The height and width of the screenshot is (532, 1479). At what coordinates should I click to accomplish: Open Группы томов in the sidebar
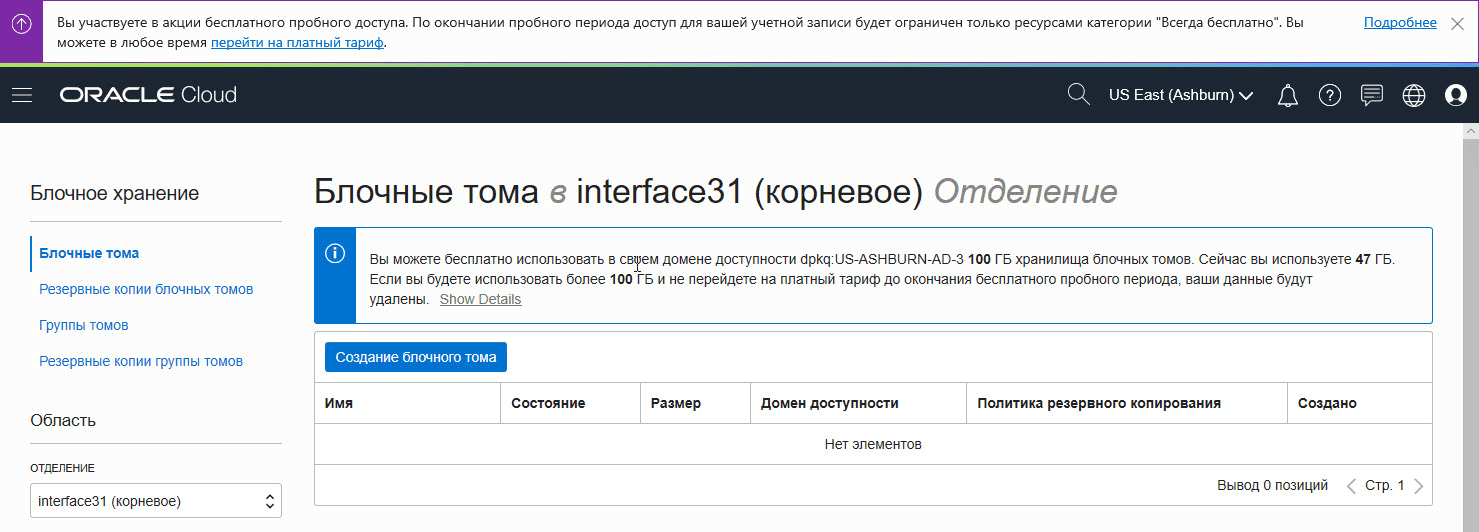[84, 325]
